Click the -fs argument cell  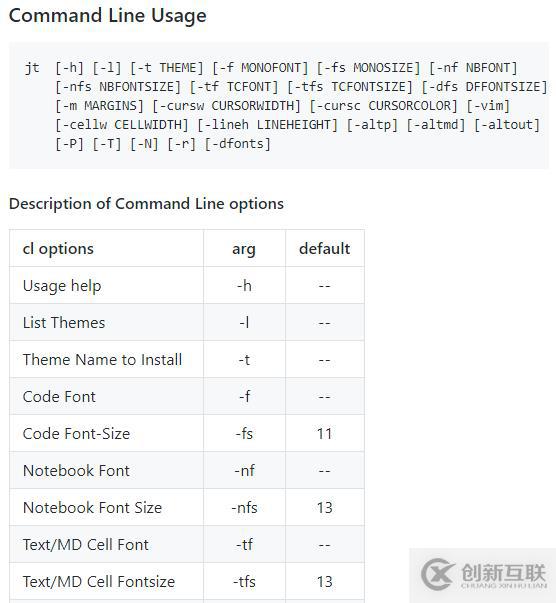(244, 434)
